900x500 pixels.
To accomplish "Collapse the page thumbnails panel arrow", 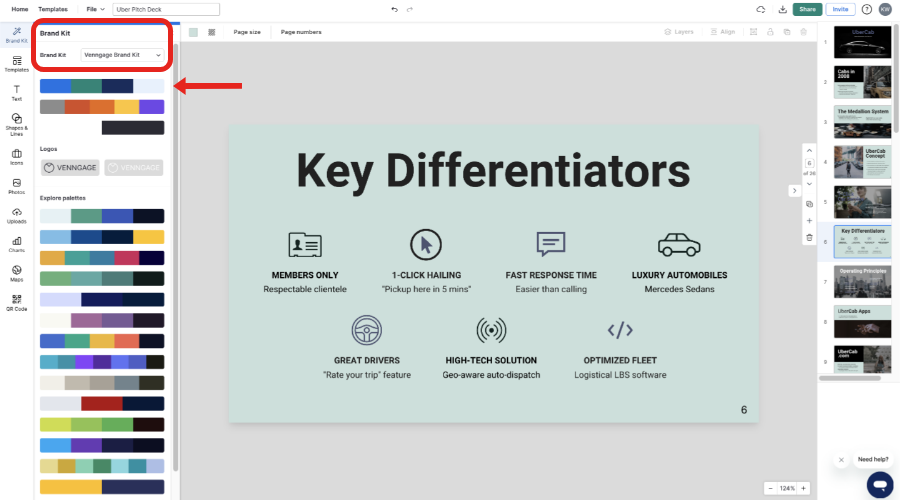I will pos(794,191).
